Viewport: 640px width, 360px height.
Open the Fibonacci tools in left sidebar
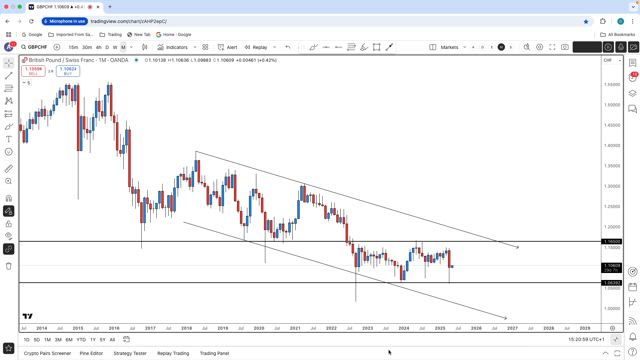[9, 88]
